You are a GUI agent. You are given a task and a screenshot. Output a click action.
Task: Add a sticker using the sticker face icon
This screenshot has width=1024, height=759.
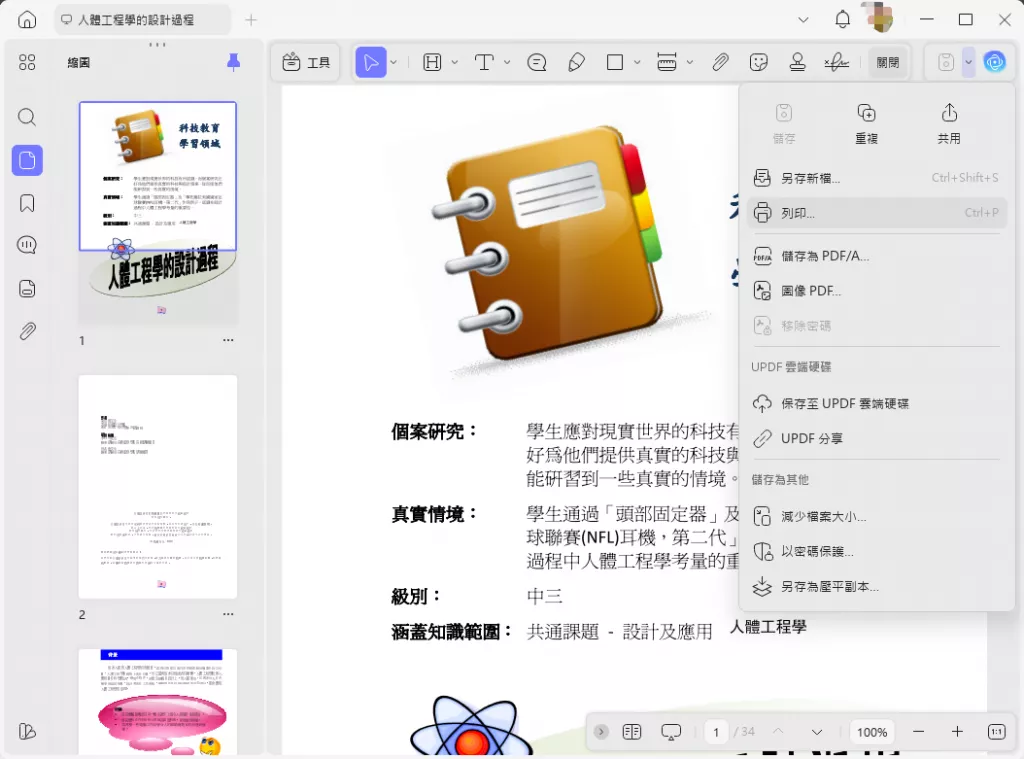coord(759,62)
